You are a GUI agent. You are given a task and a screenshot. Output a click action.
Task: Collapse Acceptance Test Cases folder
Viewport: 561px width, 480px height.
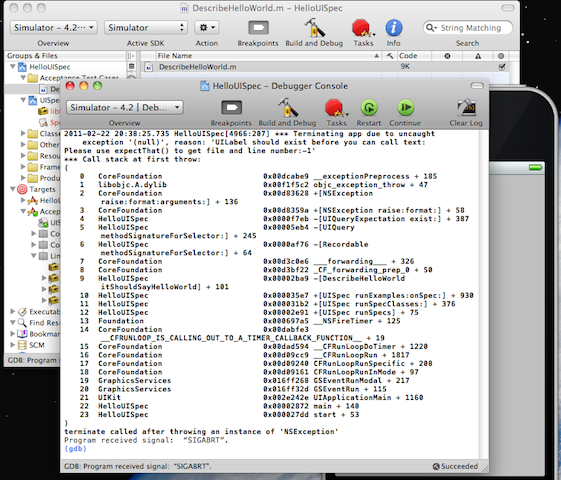point(23,78)
